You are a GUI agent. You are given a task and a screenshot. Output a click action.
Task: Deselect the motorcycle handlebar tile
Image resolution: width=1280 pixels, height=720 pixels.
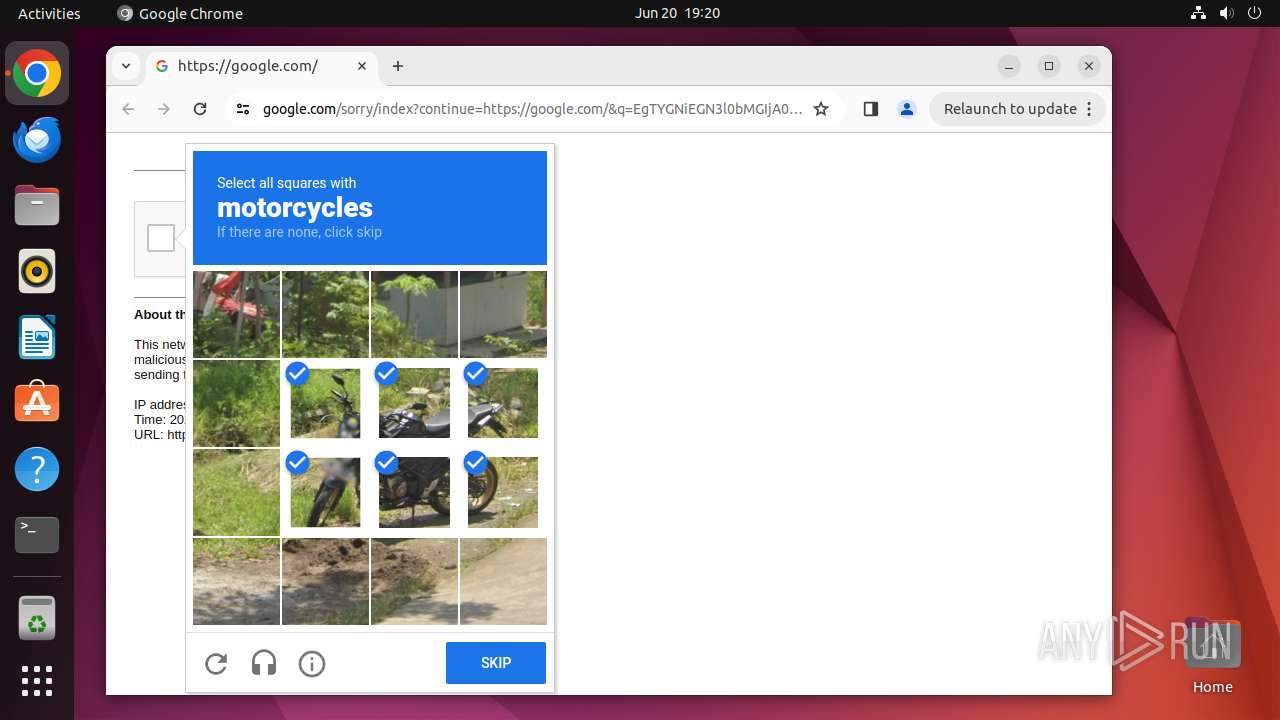[325, 403]
